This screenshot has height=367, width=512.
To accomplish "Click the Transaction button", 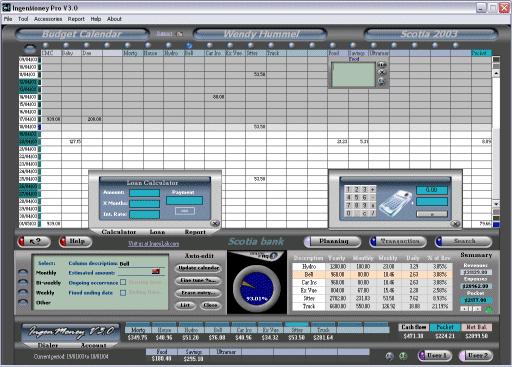I will pos(398,241).
